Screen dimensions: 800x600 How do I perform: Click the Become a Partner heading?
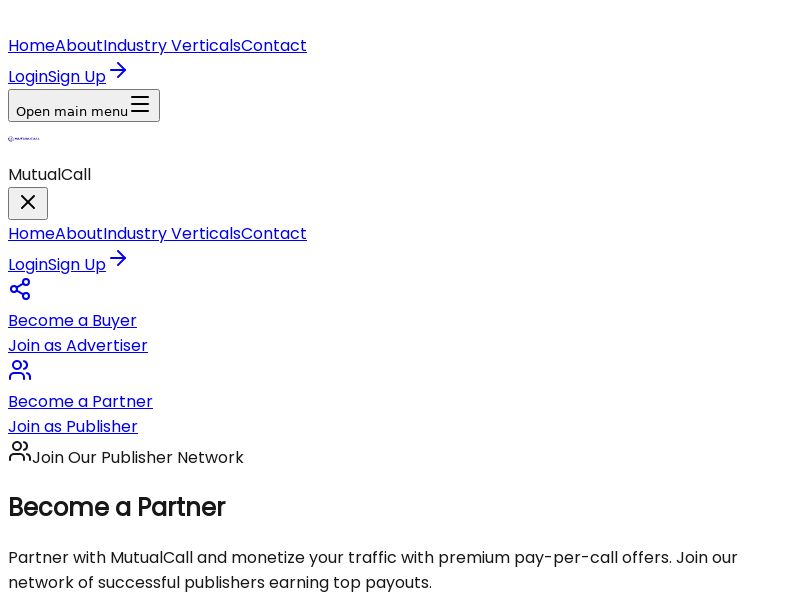click(x=116, y=507)
